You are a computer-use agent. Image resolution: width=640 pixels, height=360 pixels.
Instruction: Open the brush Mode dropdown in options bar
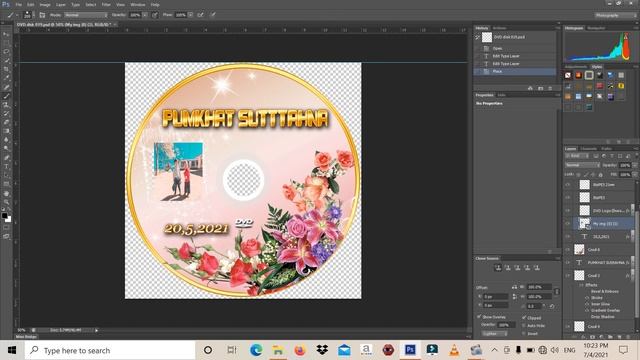click(86, 15)
